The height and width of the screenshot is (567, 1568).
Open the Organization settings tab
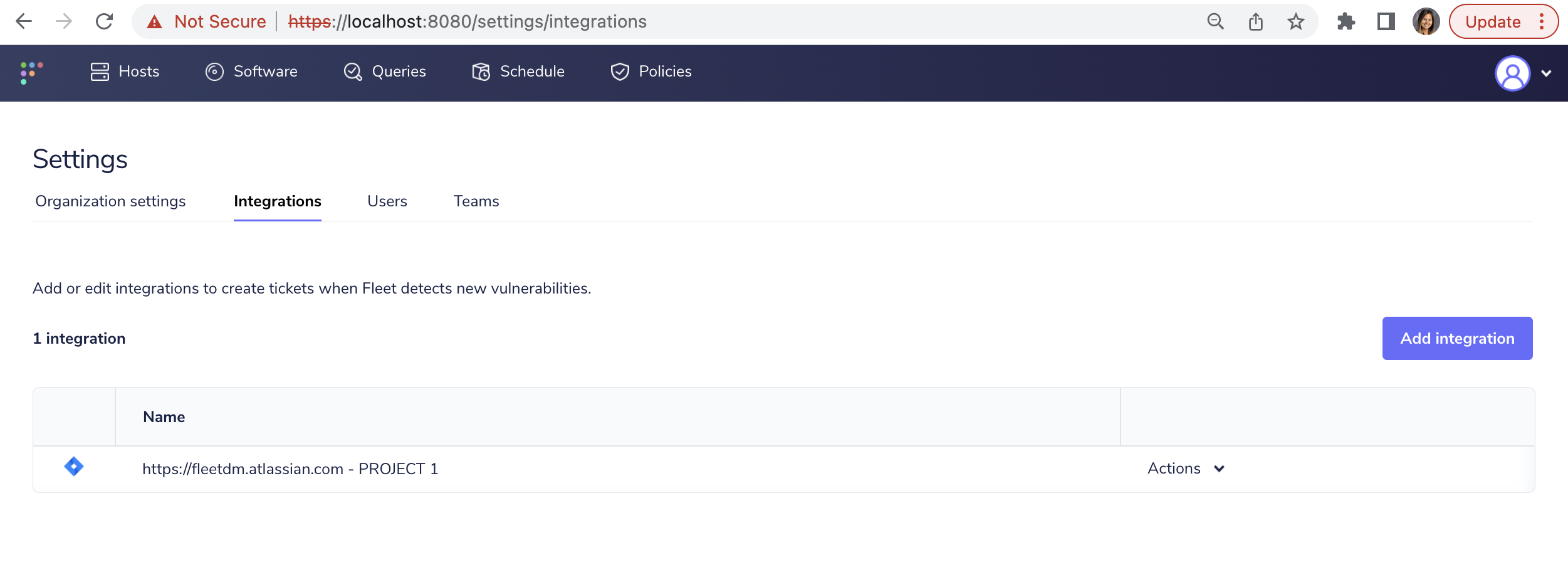[x=110, y=201]
